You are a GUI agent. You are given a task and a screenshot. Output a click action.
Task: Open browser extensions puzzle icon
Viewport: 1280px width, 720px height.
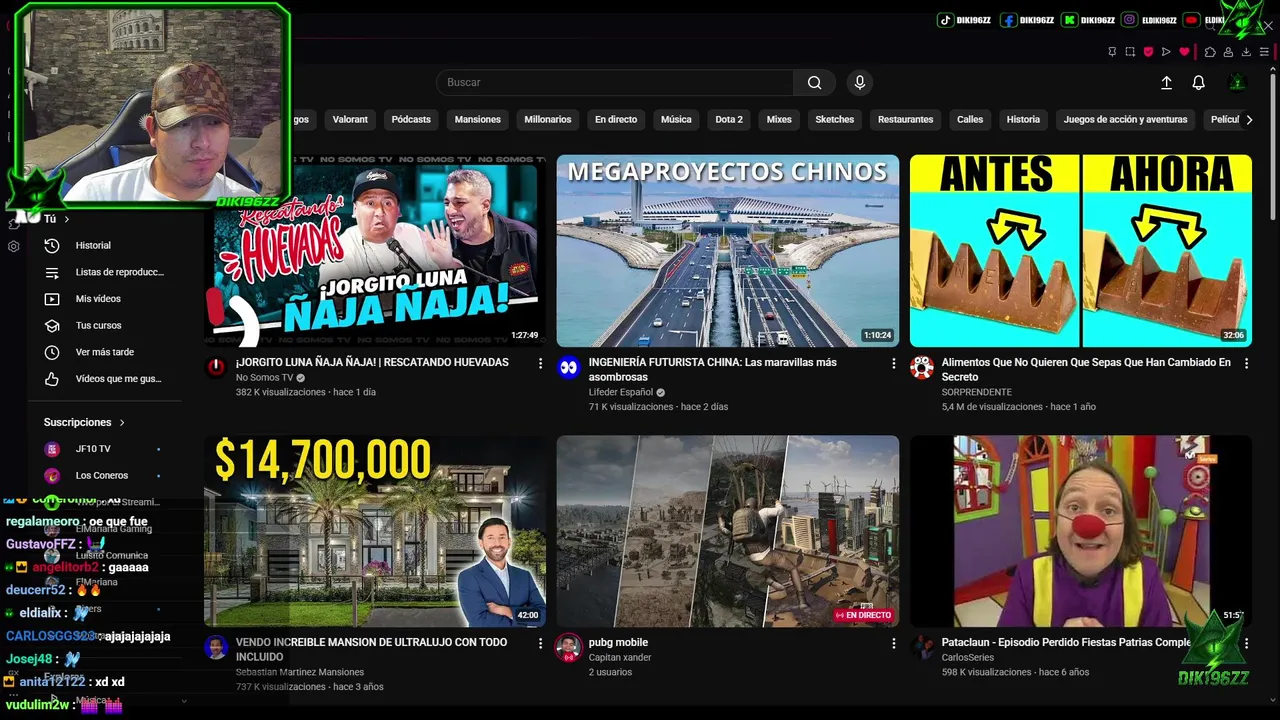tap(1210, 52)
